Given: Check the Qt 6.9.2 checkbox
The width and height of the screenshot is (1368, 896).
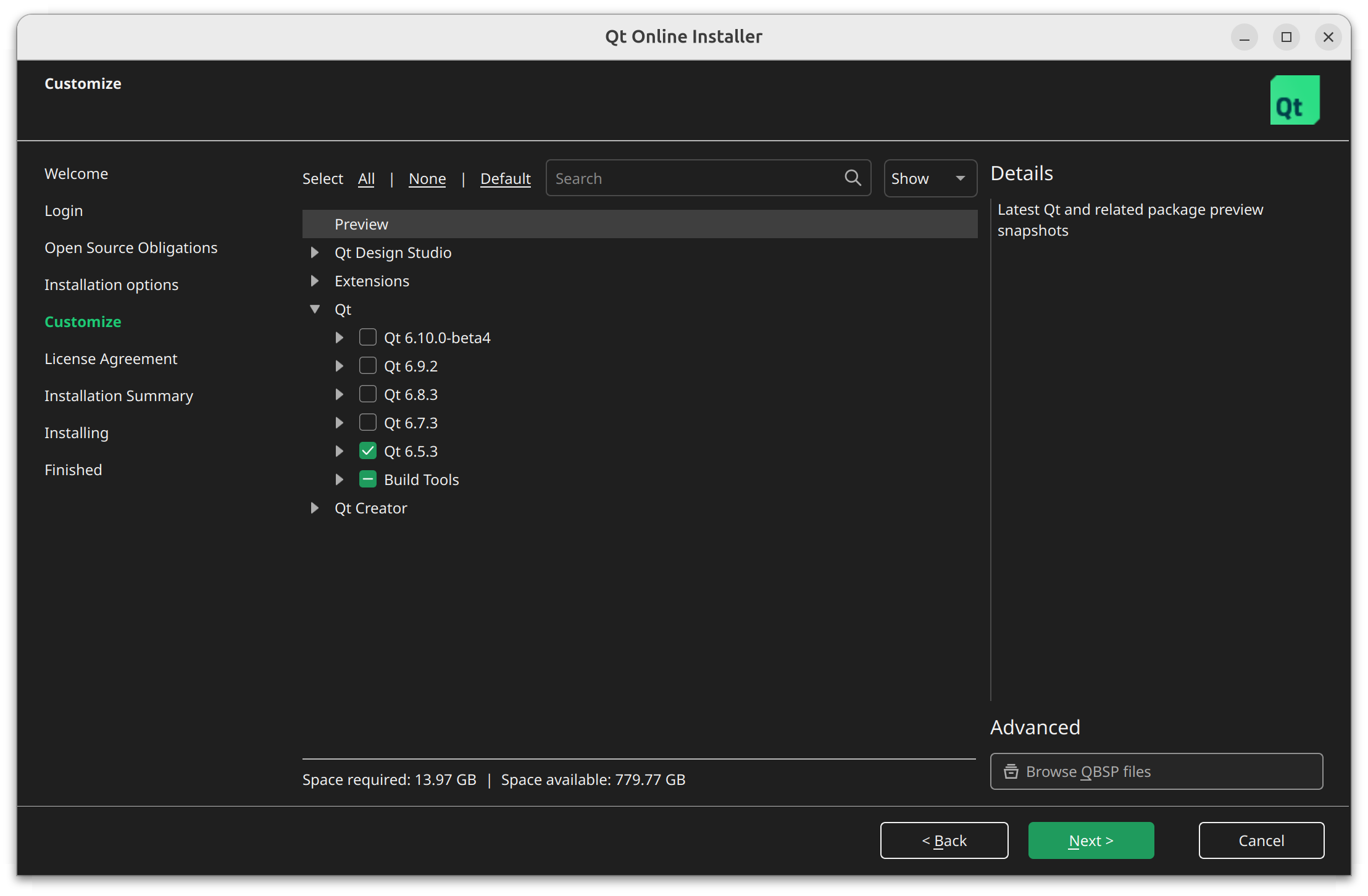Looking at the screenshot, I should (368, 365).
